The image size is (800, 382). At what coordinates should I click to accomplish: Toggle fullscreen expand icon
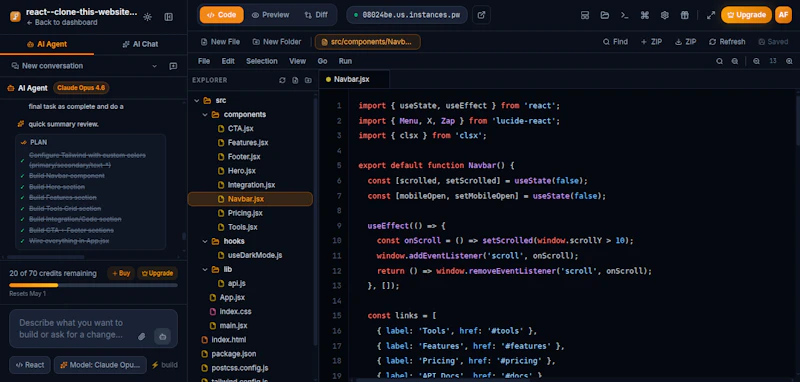711,15
